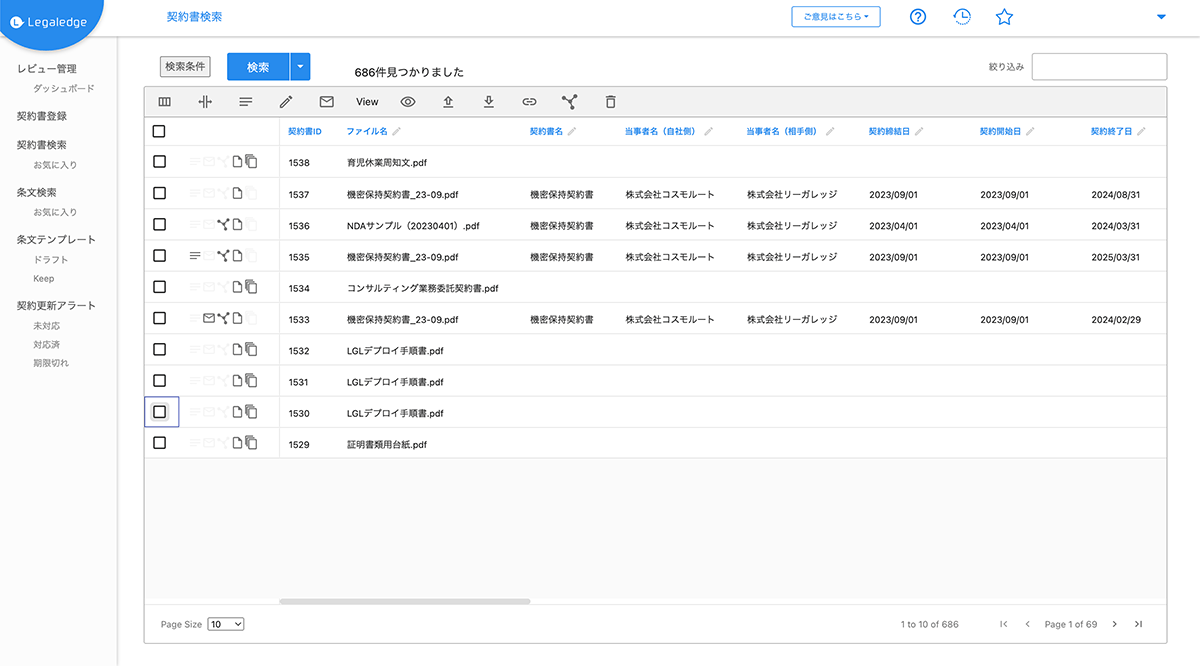
Task: Click the copy icon in row 1538
Action: (x=251, y=162)
